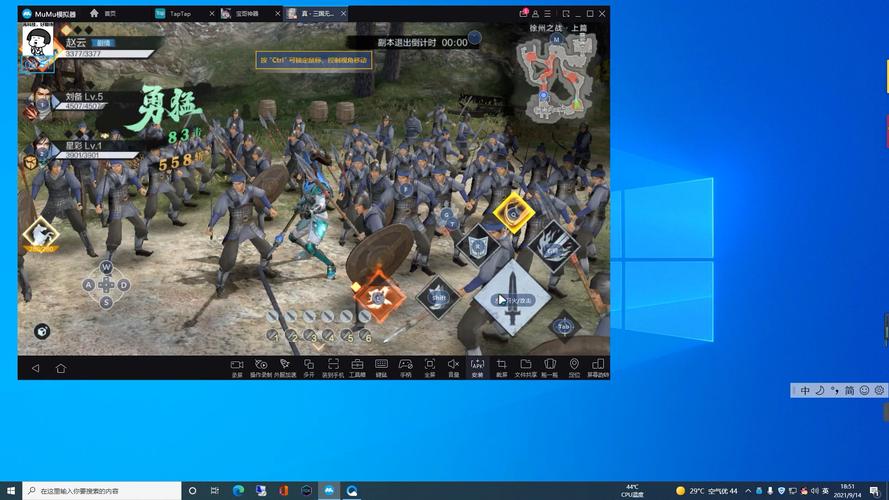Viewport: 889px width, 500px height.
Task: Open Task View on the taskbar
Action: tap(215, 490)
